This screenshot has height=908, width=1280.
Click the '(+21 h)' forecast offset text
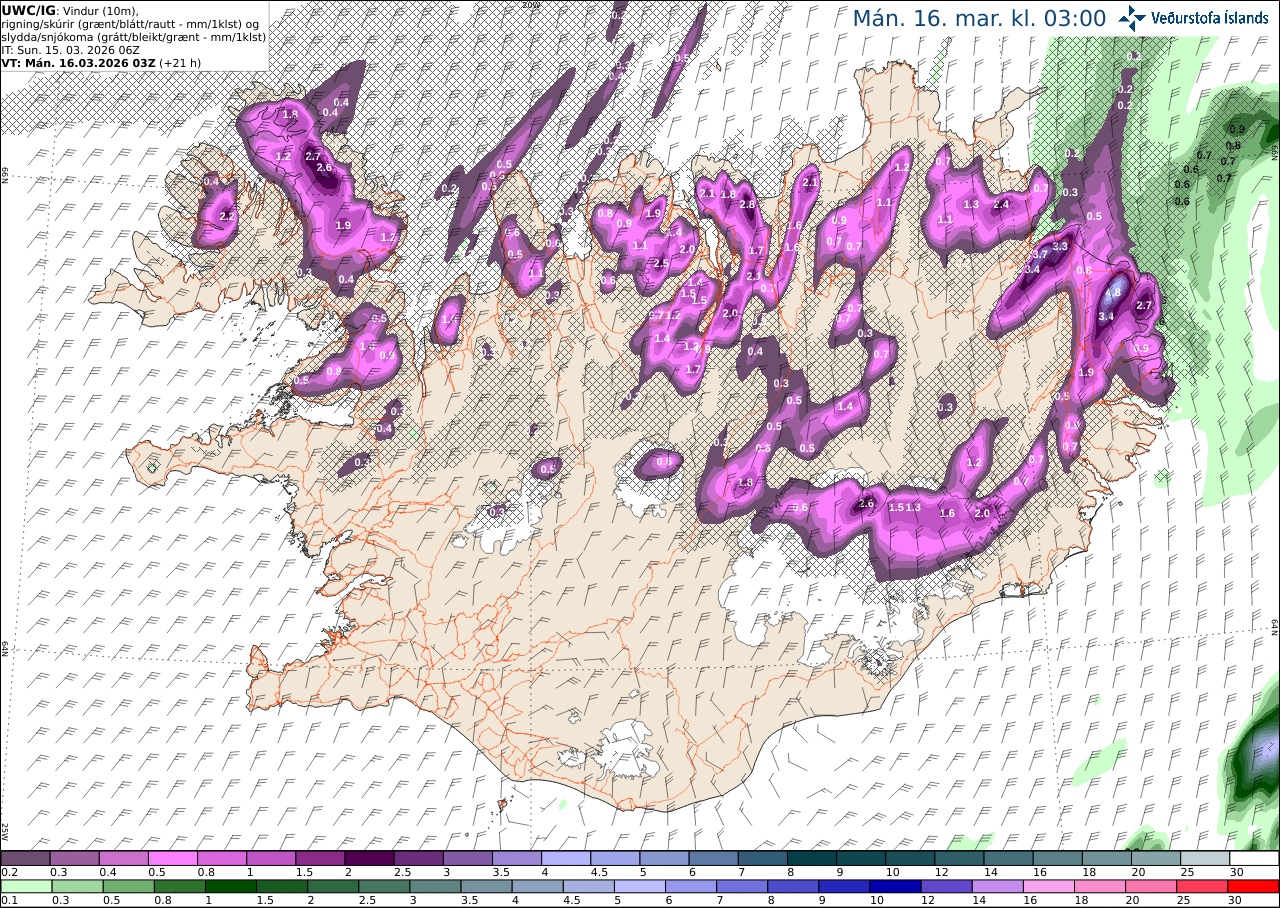(180, 62)
